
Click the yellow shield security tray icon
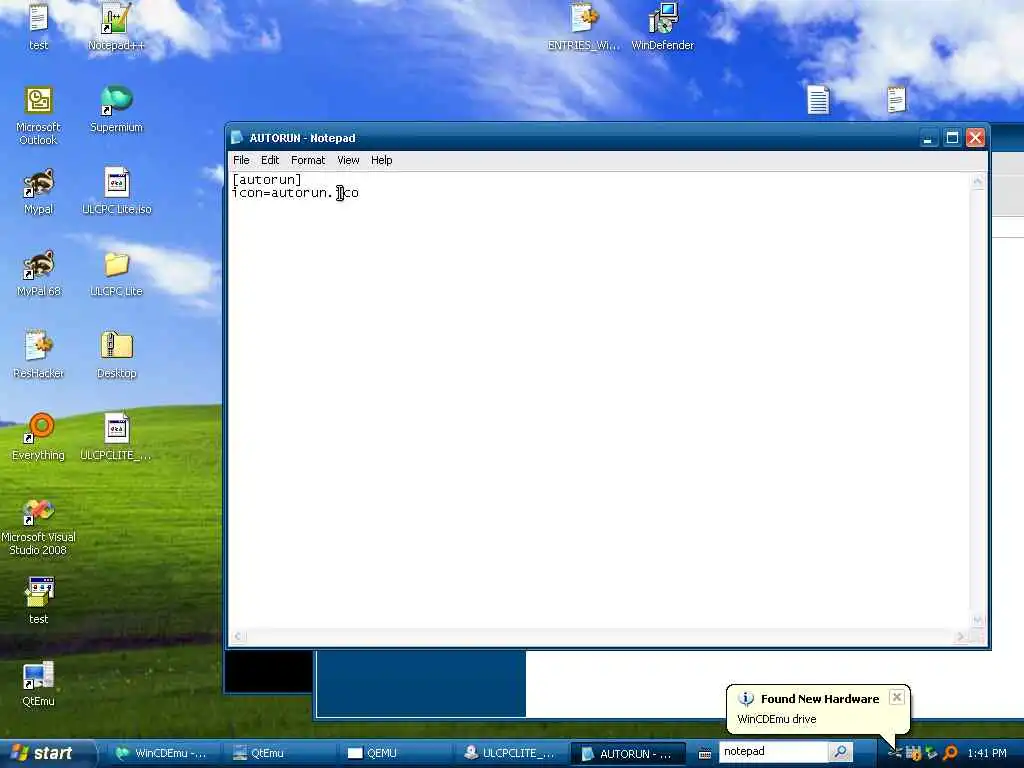tap(914, 753)
